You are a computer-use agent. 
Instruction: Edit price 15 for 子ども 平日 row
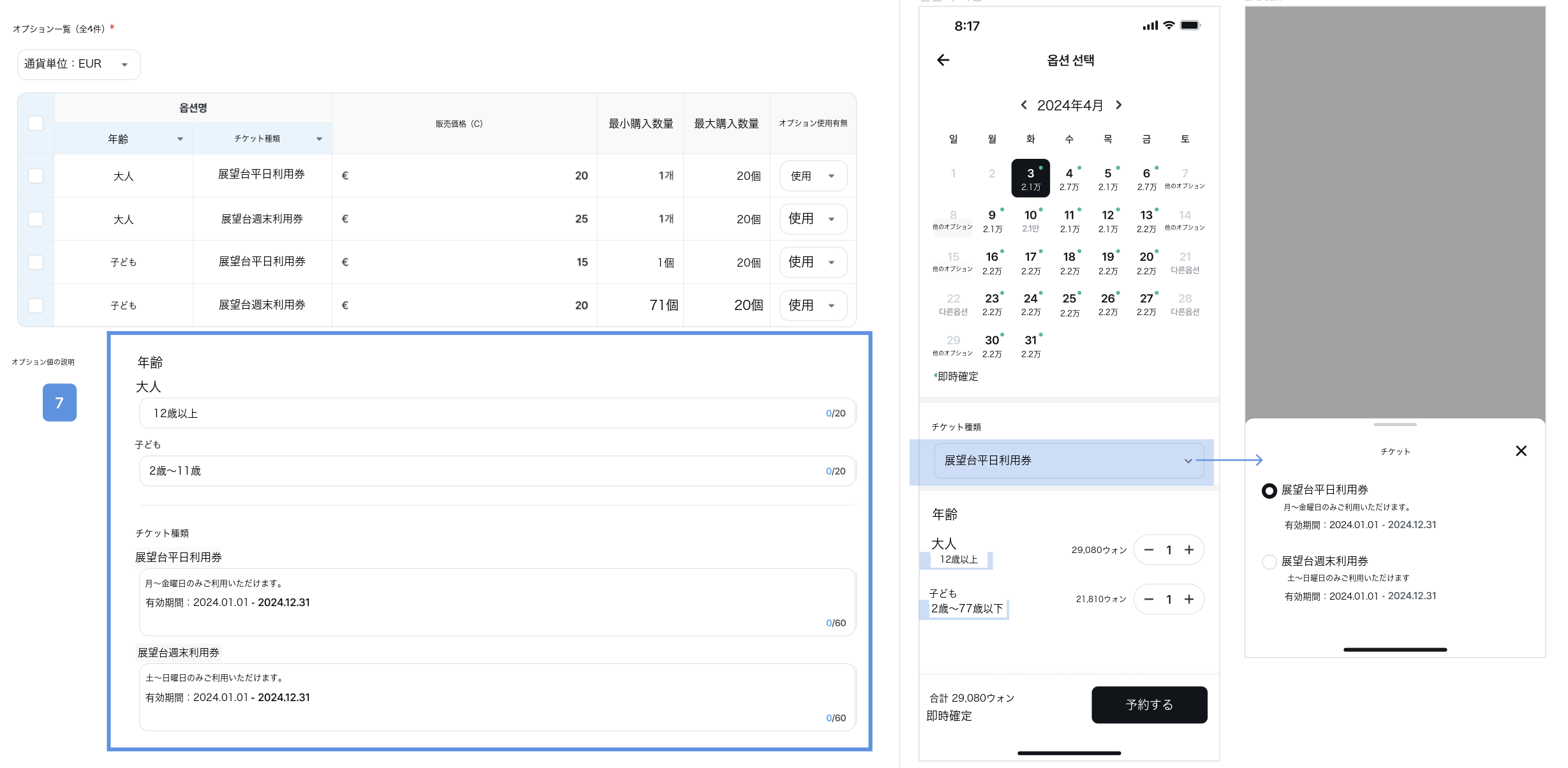[x=464, y=262]
